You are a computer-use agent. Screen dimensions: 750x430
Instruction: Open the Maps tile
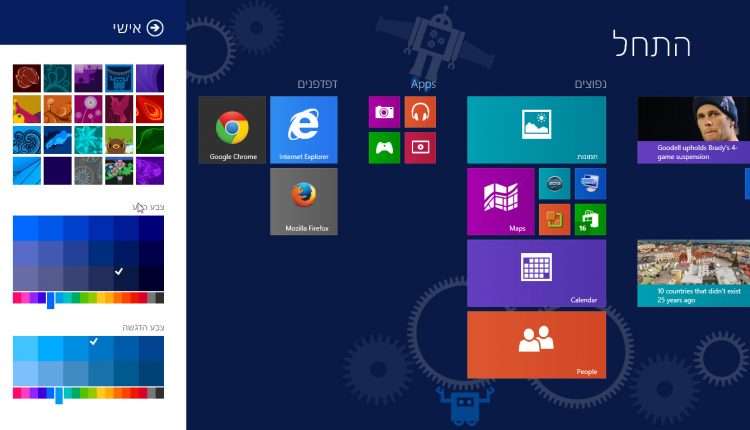[x=501, y=201]
